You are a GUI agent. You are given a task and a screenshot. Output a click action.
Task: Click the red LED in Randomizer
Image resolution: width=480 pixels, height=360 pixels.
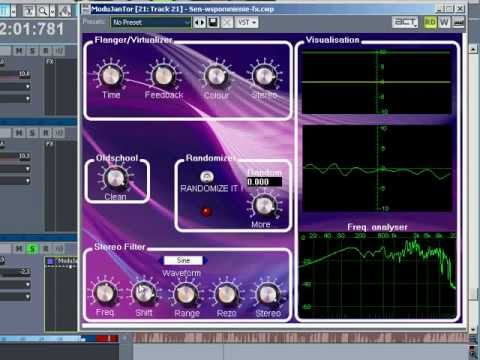point(206,211)
